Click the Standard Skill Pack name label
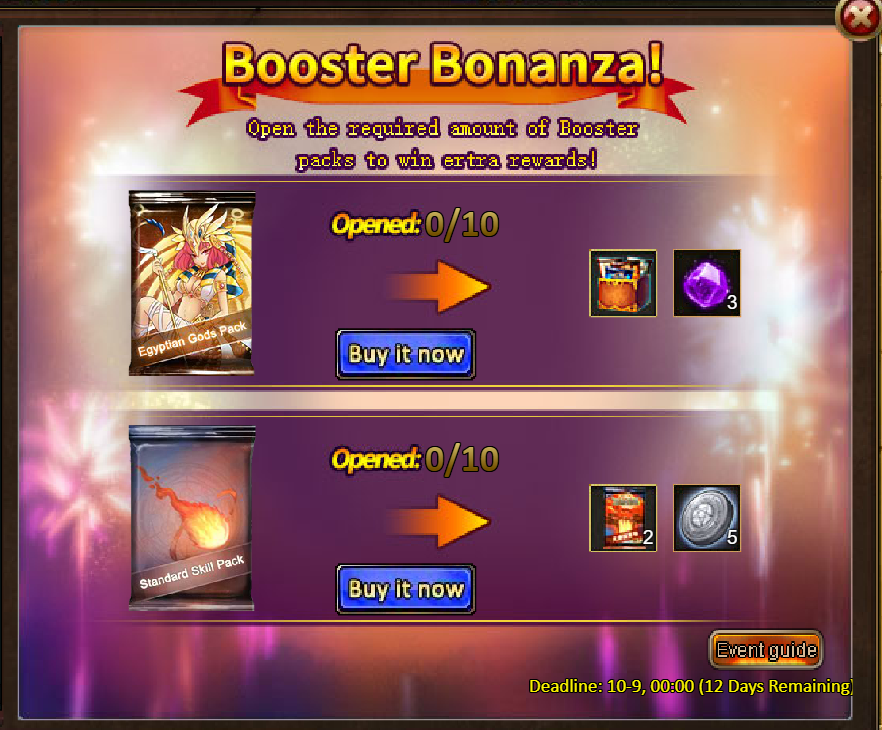The image size is (882, 730). click(192, 571)
